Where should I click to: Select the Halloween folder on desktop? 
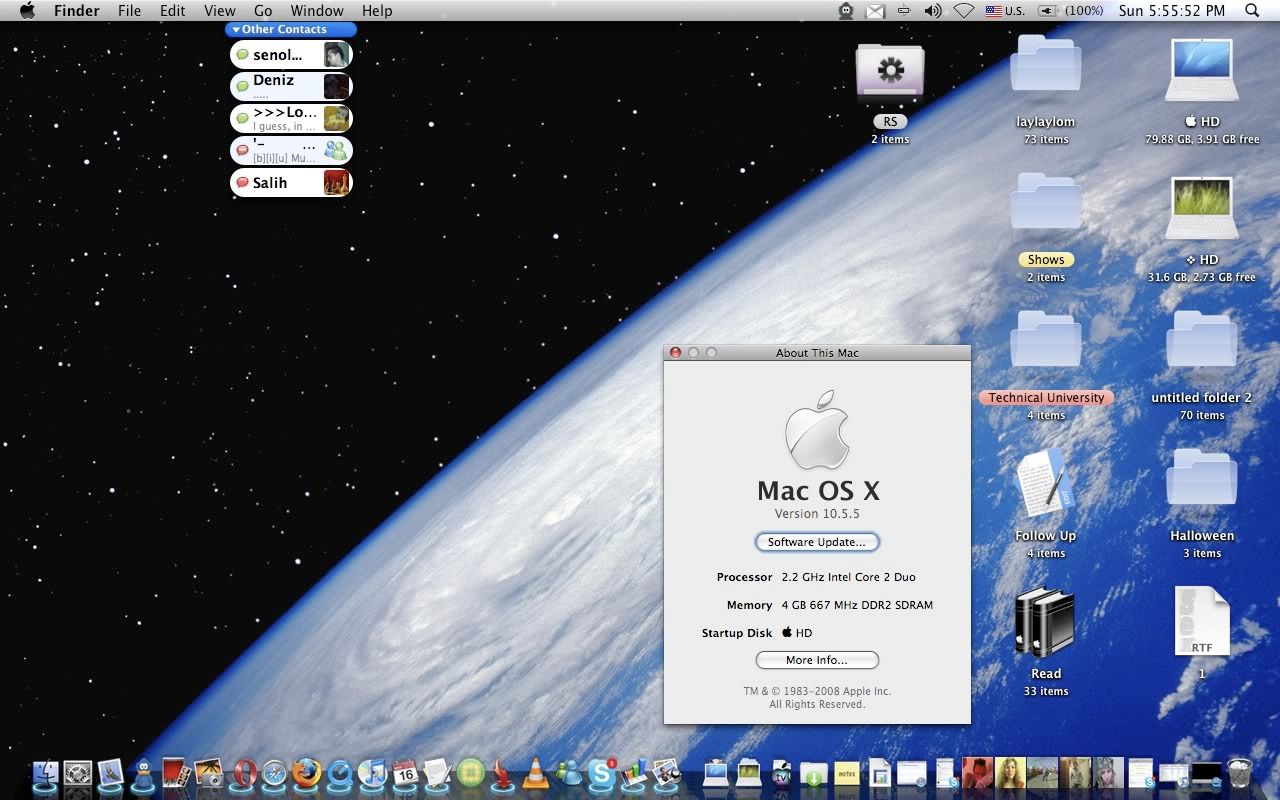click(x=1202, y=479)
